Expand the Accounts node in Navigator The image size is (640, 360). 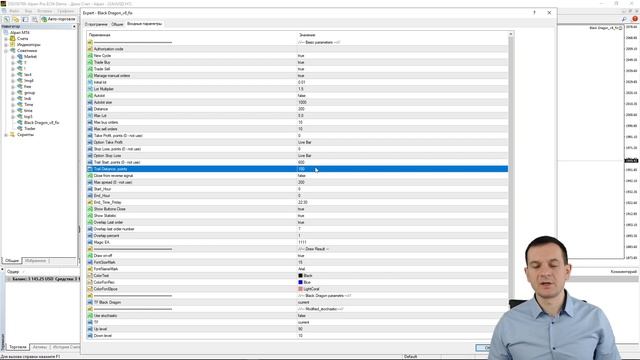(6, 39)
